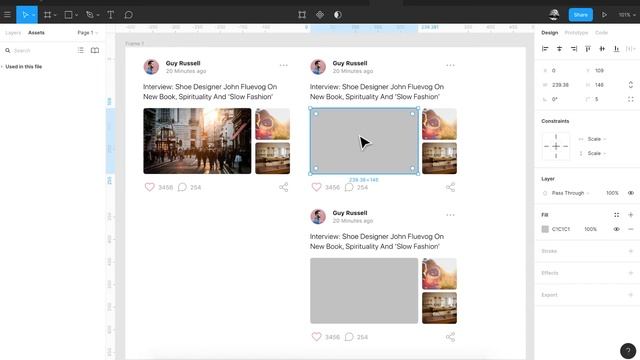Toggle independent corners icon
The width and height of the screenshot is (640, 360).
631,99
